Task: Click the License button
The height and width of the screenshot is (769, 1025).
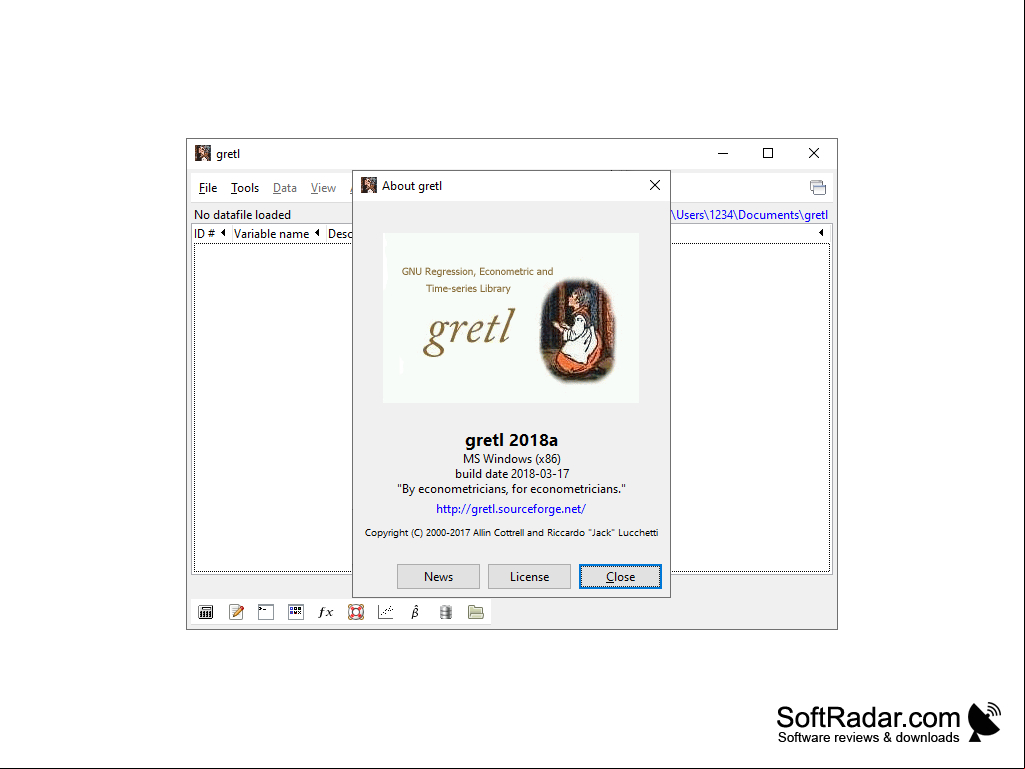Action: (529, 577)
